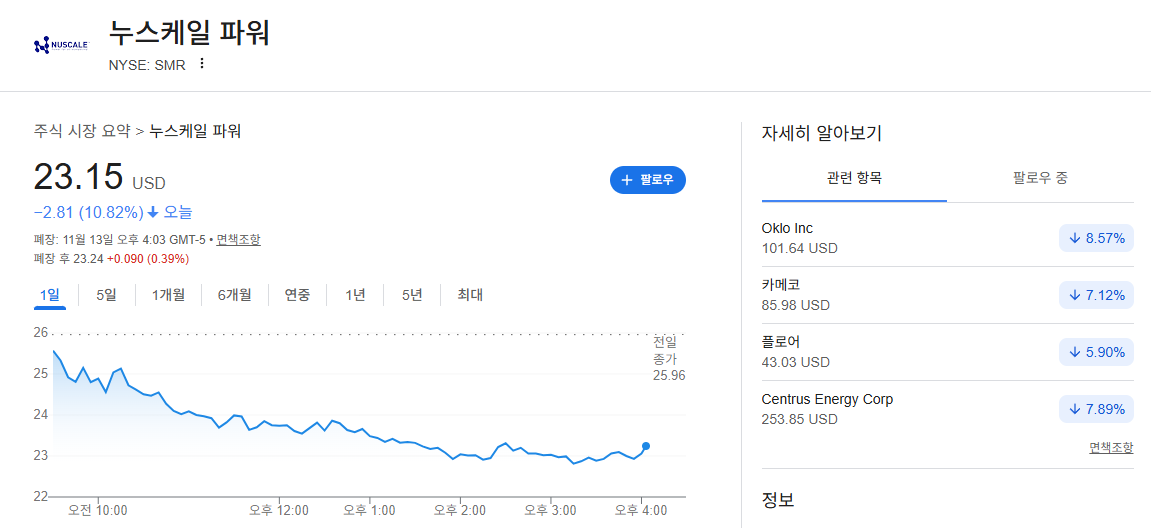Click the NuScale company logo
The image size is (1151, 528).
click(x=61, y=46)
